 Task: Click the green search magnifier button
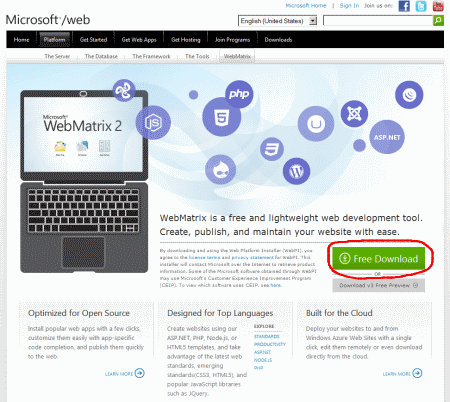(438, 20)
